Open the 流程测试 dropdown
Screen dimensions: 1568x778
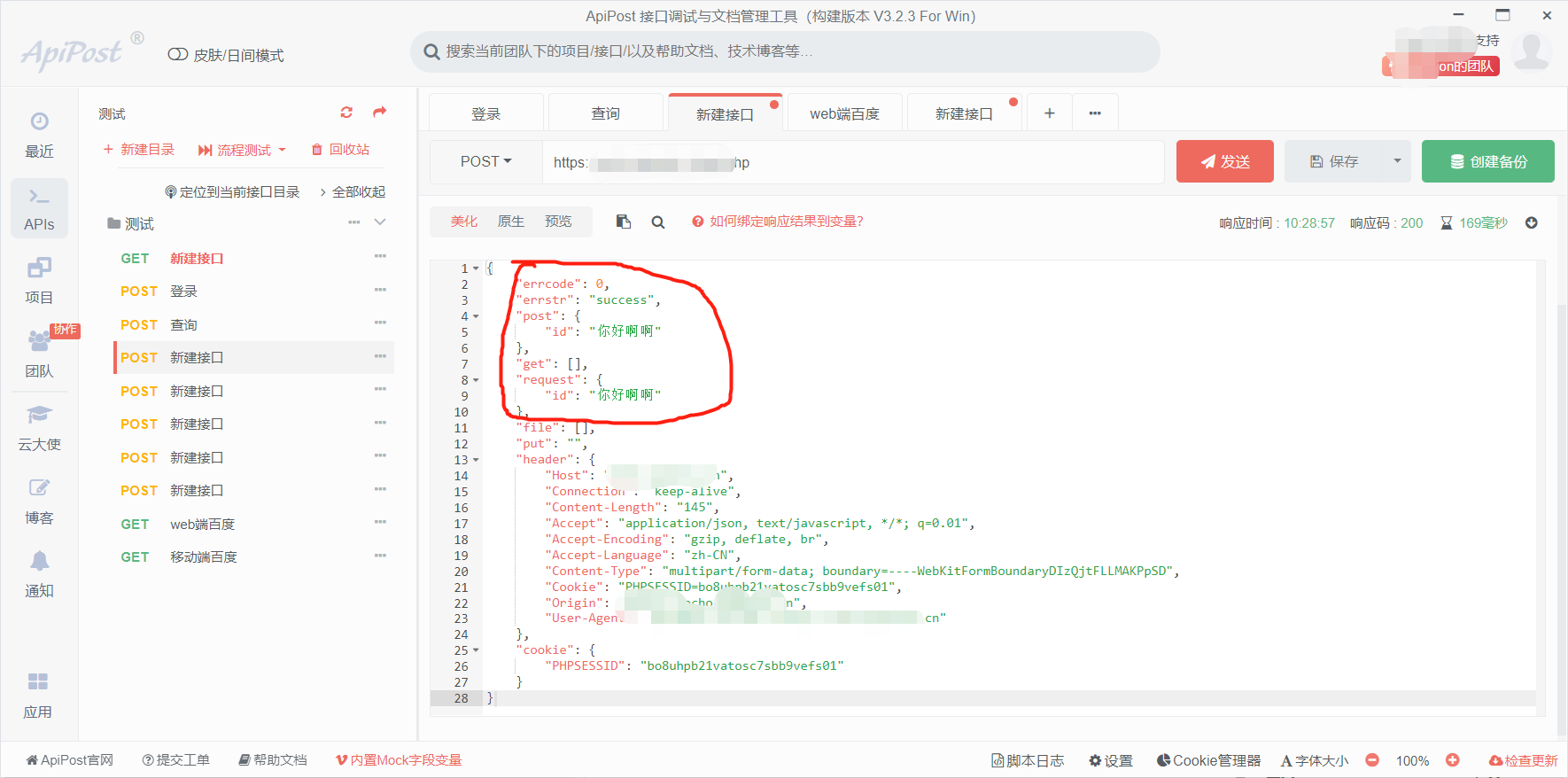tap(242, 150)
